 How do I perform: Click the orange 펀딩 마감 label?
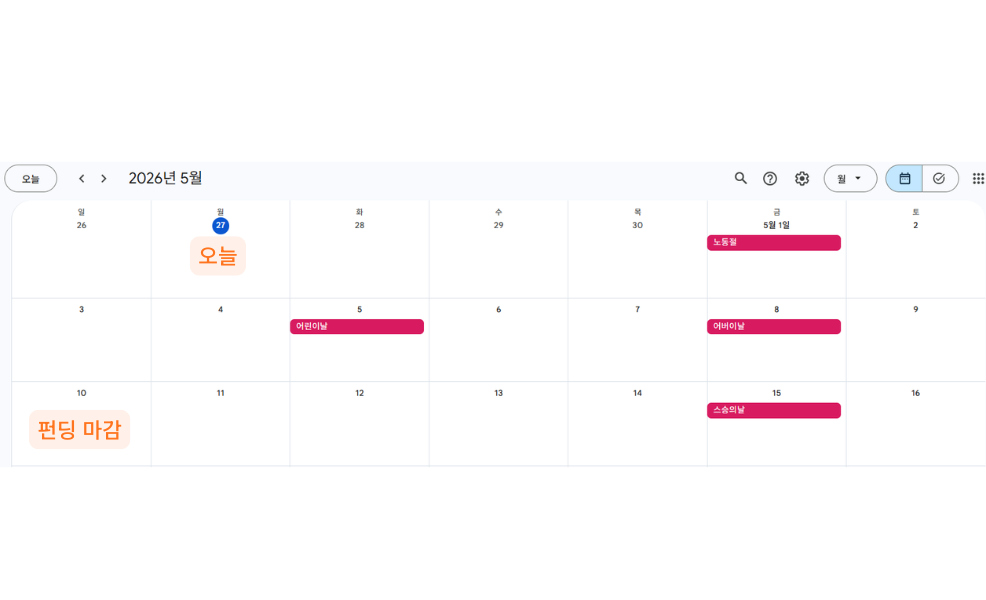click(79, 430)
